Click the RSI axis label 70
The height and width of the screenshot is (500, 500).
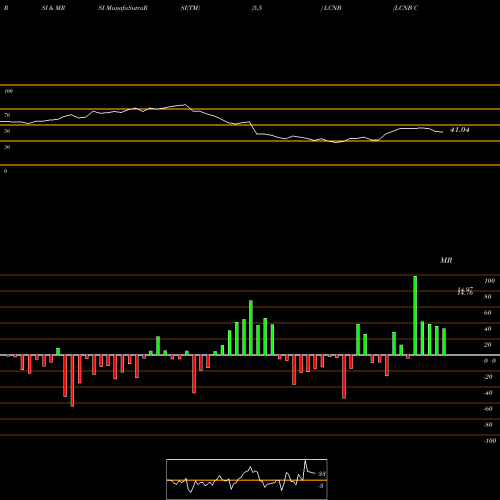coord(7,115)
